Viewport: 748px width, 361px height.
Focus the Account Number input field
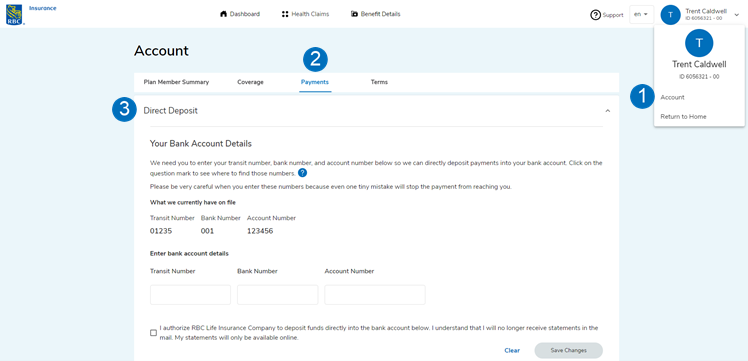[375, 295]
